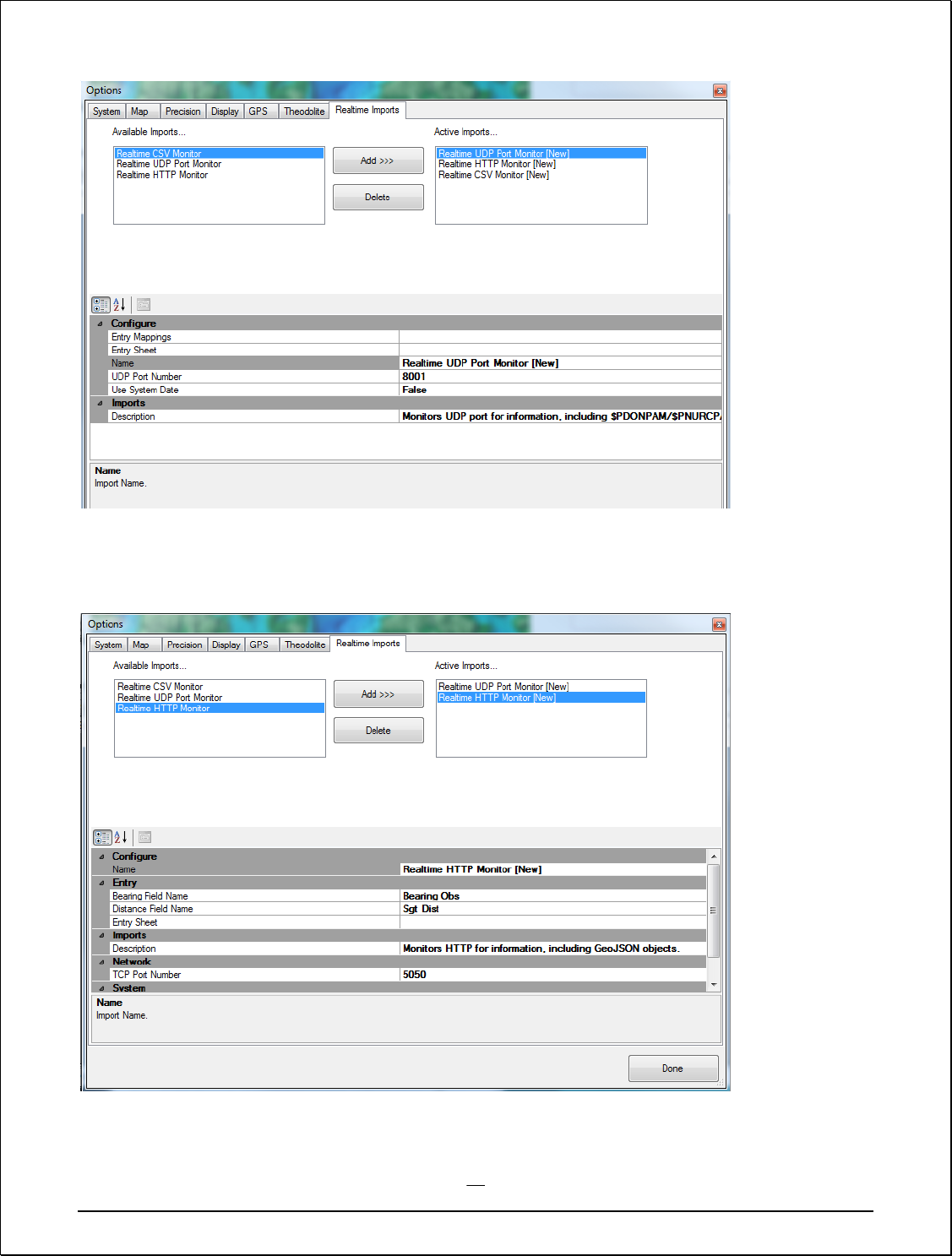Image resolution: width=952 pixels, height=1256 pixels.
Task: Click Alphabetical sort icon in upper Options window
Action: 119,304
